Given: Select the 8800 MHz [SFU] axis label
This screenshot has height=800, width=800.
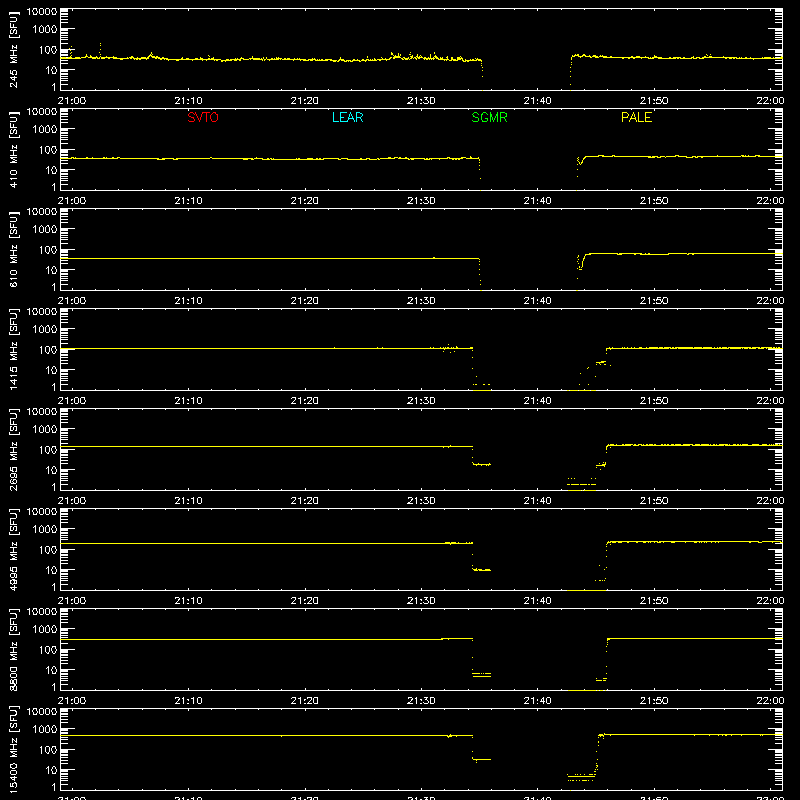Looking at the screenshot, I should pyautogui.click(x=14, y=649).
